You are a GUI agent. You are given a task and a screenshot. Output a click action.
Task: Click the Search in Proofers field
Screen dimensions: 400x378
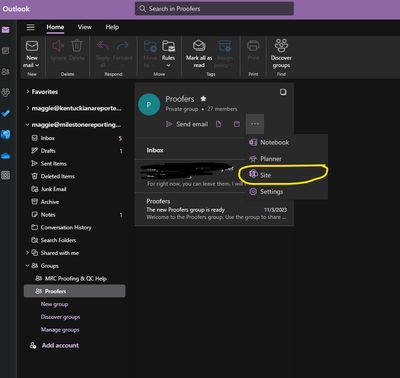[x=214, y=9]
